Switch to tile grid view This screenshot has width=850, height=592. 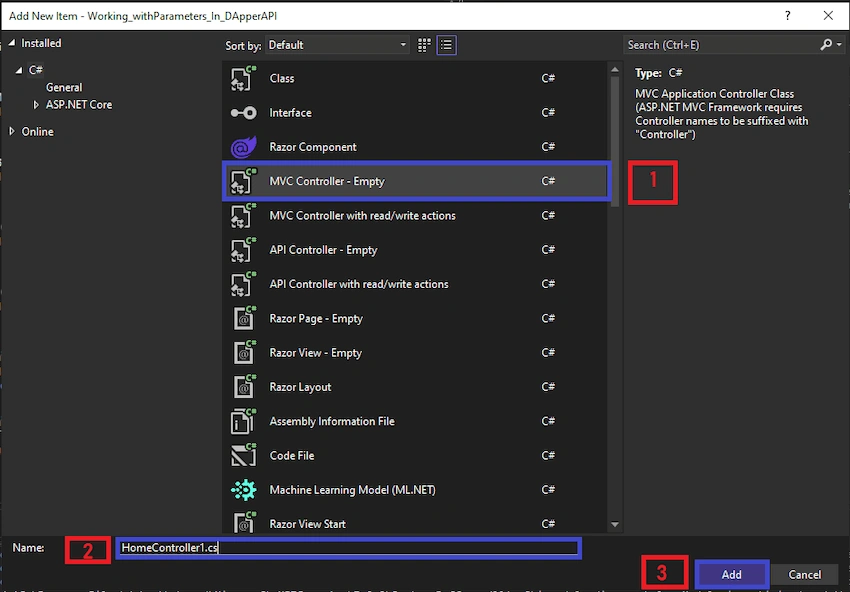(424, 45)
